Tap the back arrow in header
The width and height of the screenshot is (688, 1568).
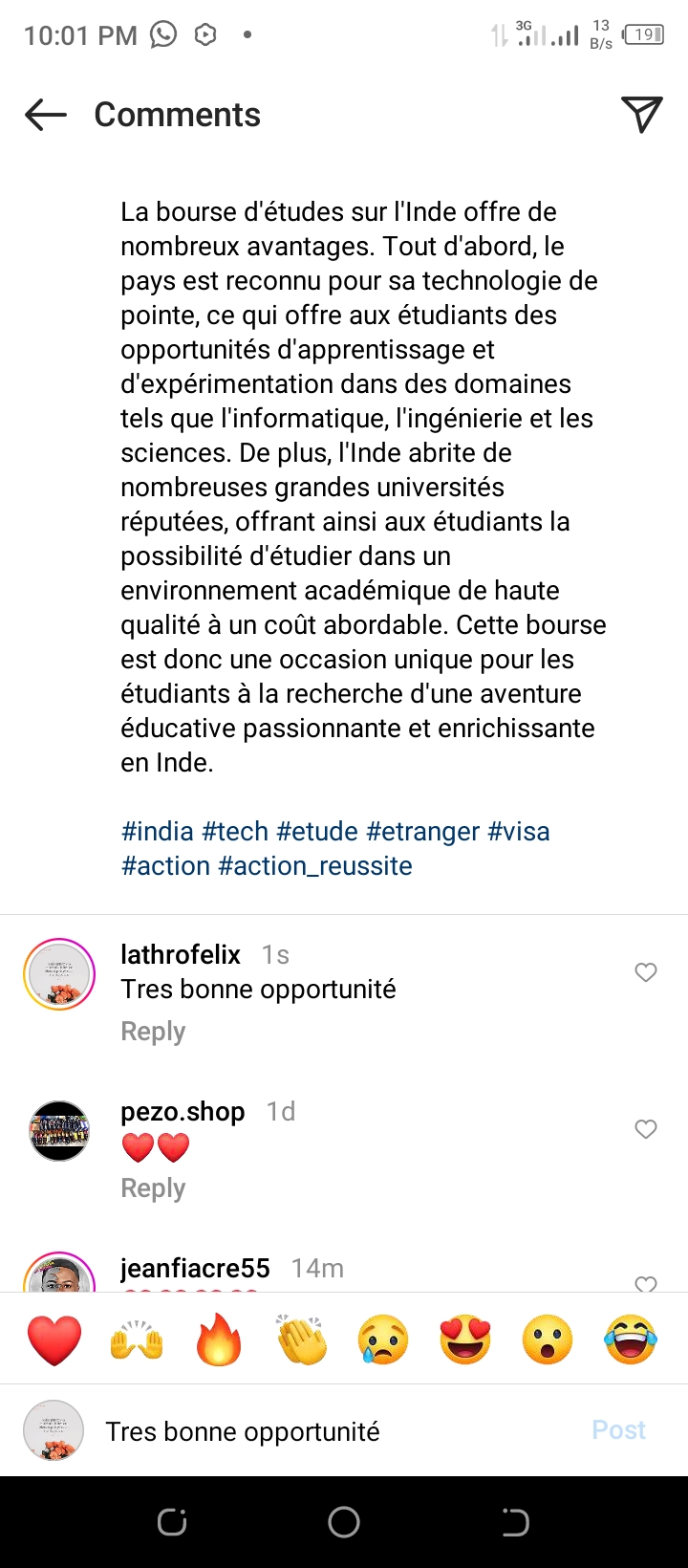[46, 115]
